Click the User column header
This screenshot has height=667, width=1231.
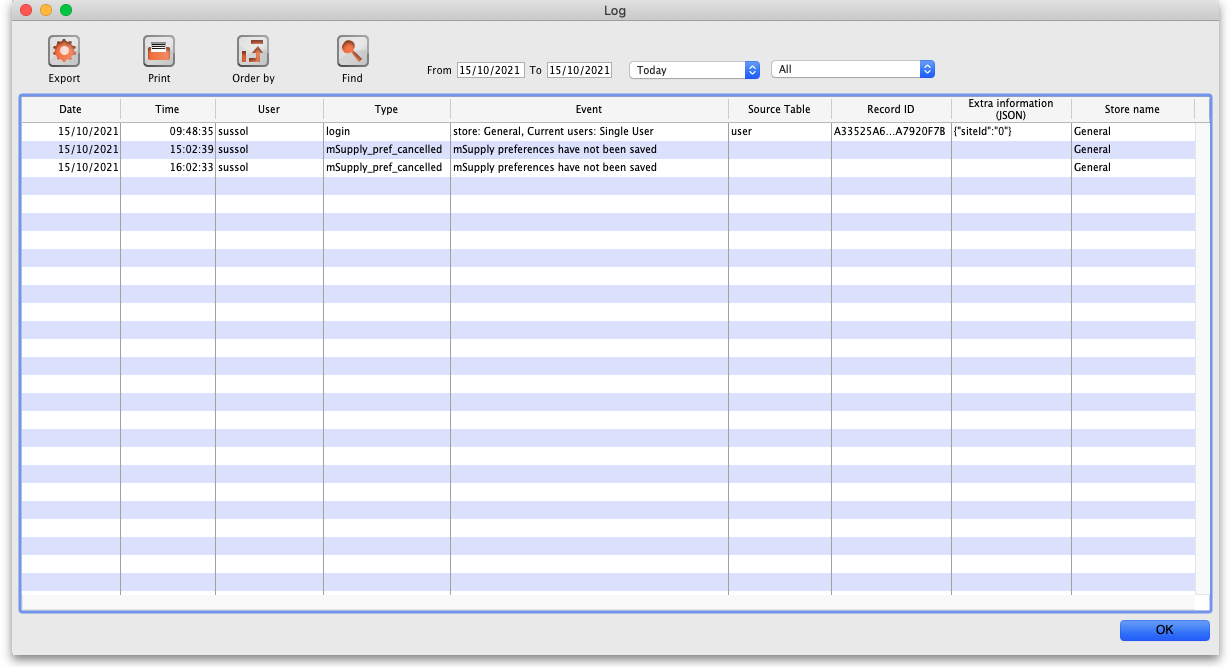pos(269,109)
